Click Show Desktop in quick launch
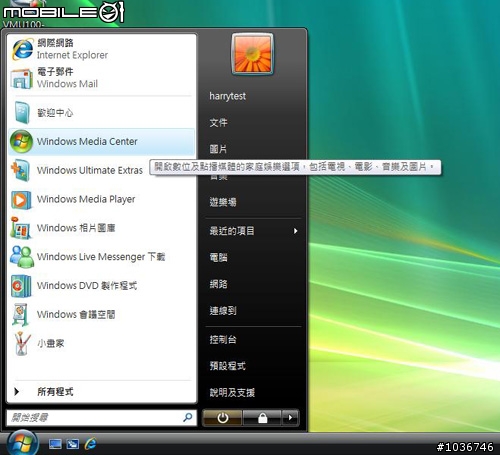500x455 pixels. coord(55,444)
